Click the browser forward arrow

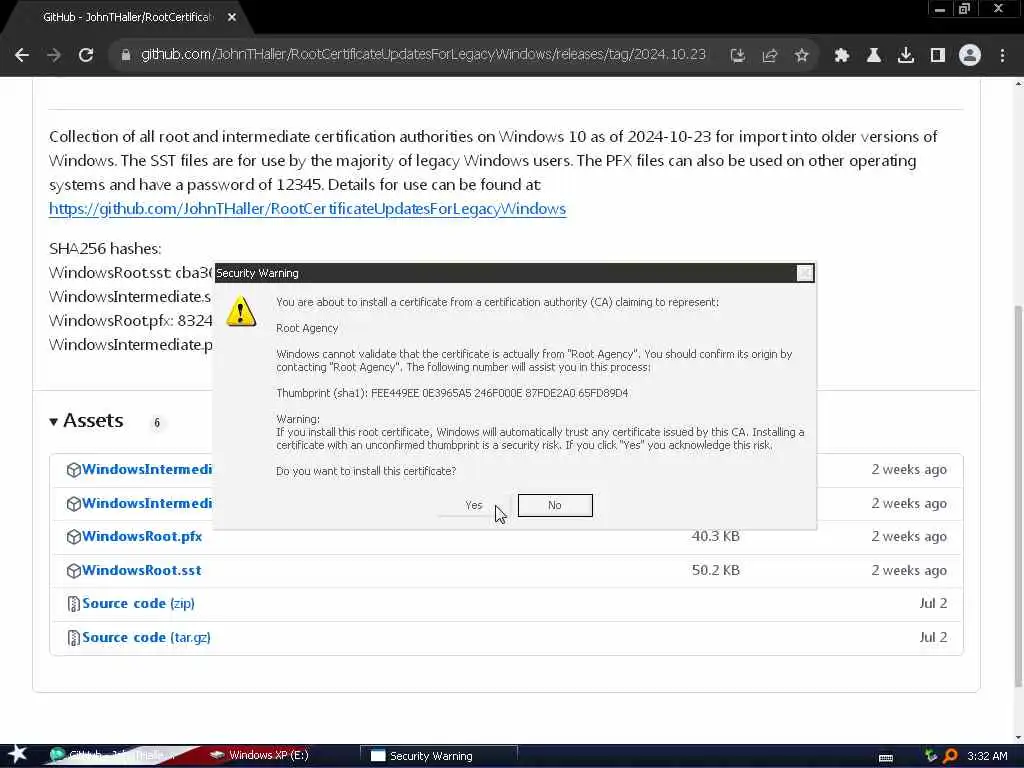(54, 55)
